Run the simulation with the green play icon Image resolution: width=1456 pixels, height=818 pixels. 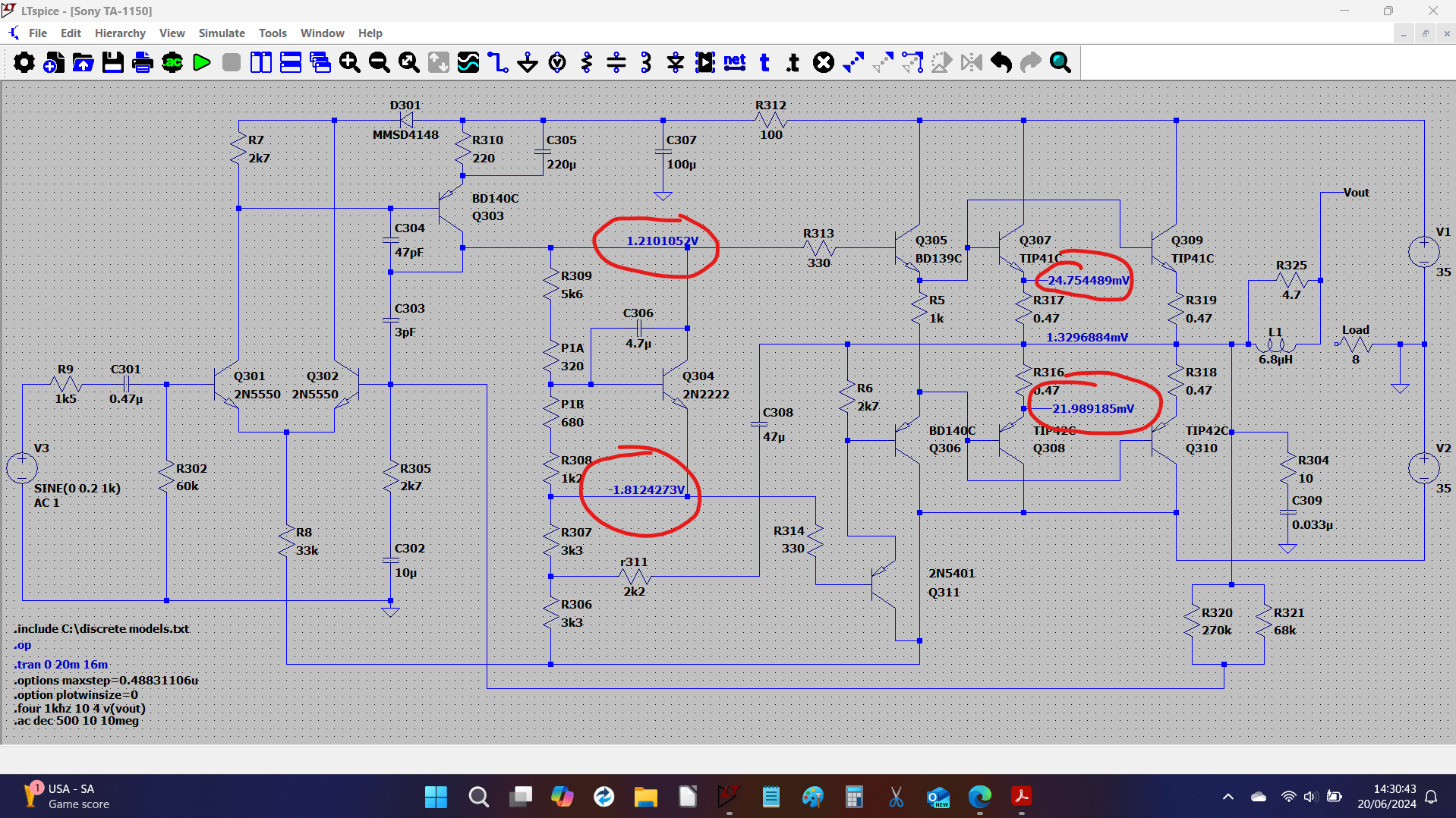202,62
